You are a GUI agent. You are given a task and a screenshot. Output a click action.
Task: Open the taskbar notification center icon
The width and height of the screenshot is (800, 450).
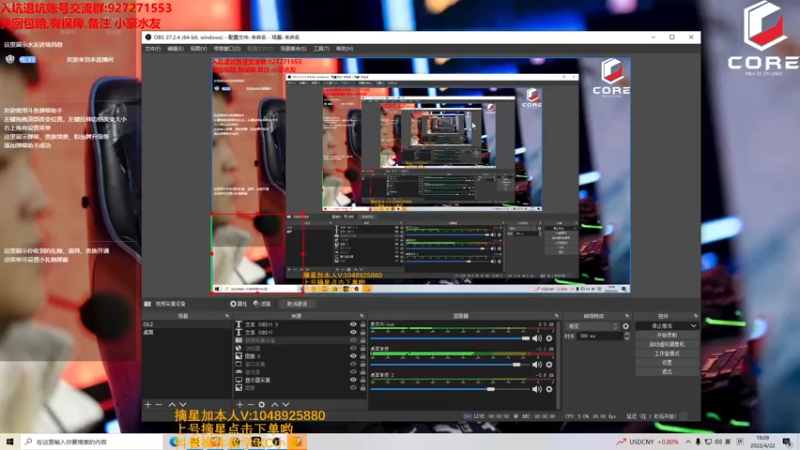tap(787, 442)
